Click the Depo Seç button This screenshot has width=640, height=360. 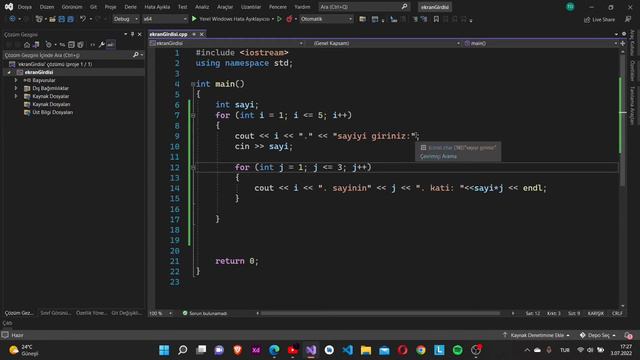pyautogui.click(x=598, y=335)
